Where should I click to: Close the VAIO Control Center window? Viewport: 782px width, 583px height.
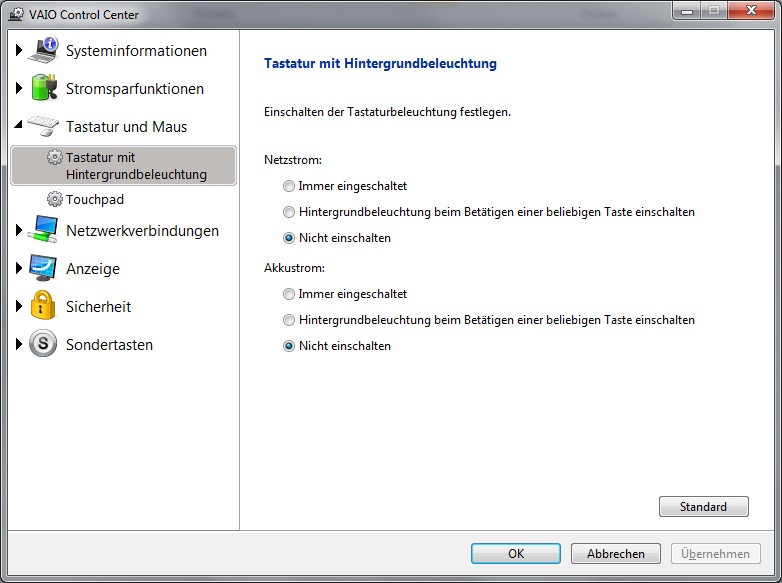751,10
